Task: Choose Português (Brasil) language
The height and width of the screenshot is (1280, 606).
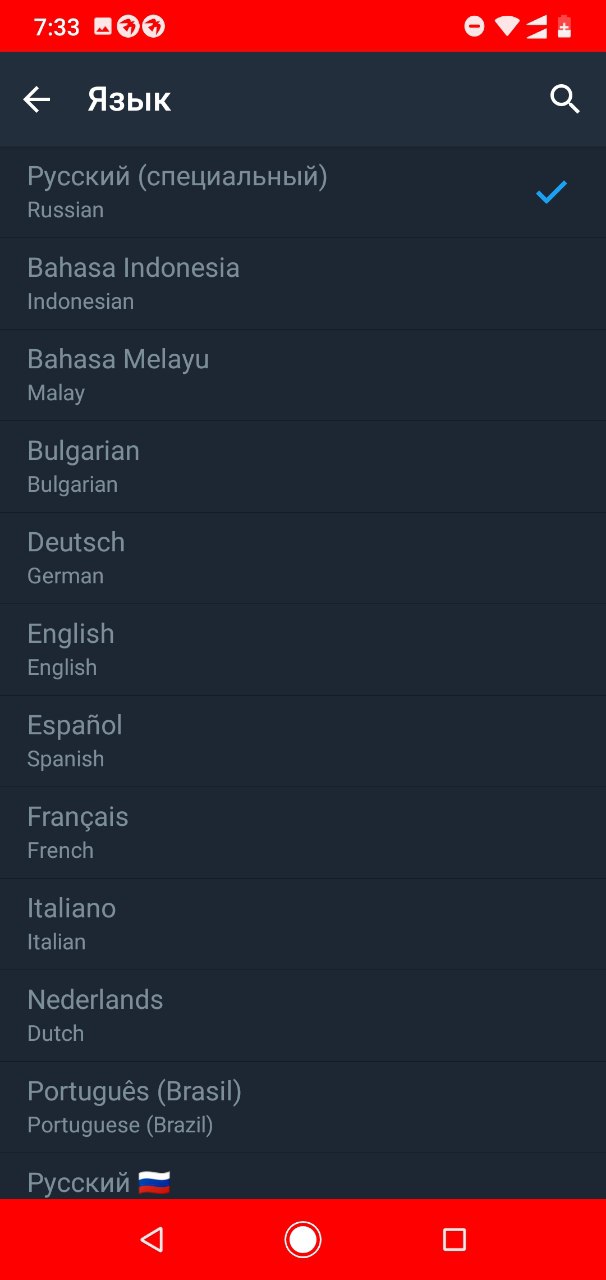Action: 303,1107
